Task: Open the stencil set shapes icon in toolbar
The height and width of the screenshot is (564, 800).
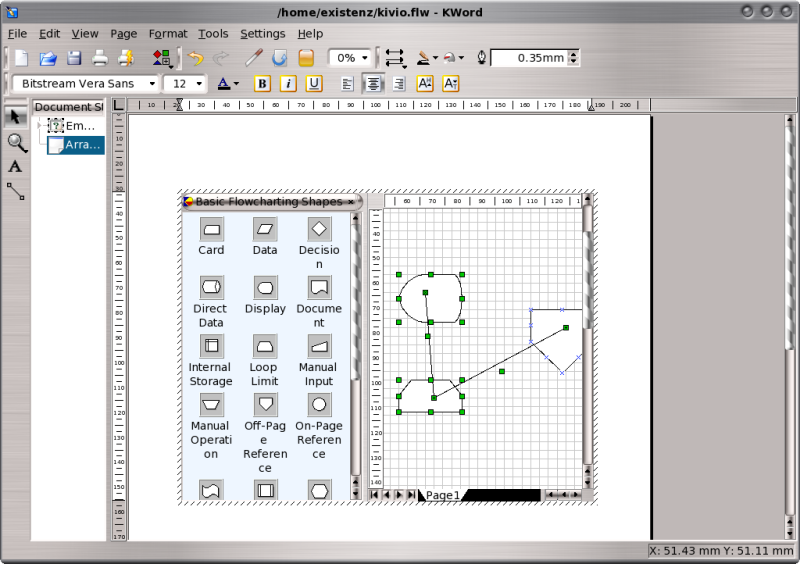Action: pyautogui.click(x=162, y=58)
